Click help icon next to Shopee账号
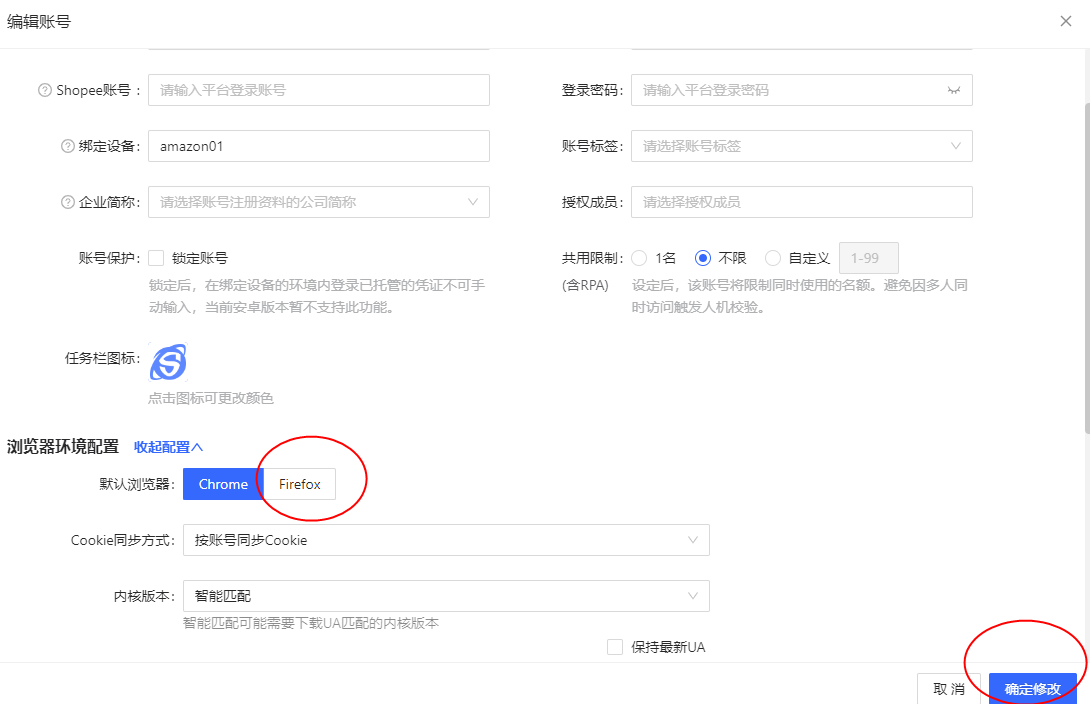The height and width of the screenshot is (704, 1090). point(44,90)
